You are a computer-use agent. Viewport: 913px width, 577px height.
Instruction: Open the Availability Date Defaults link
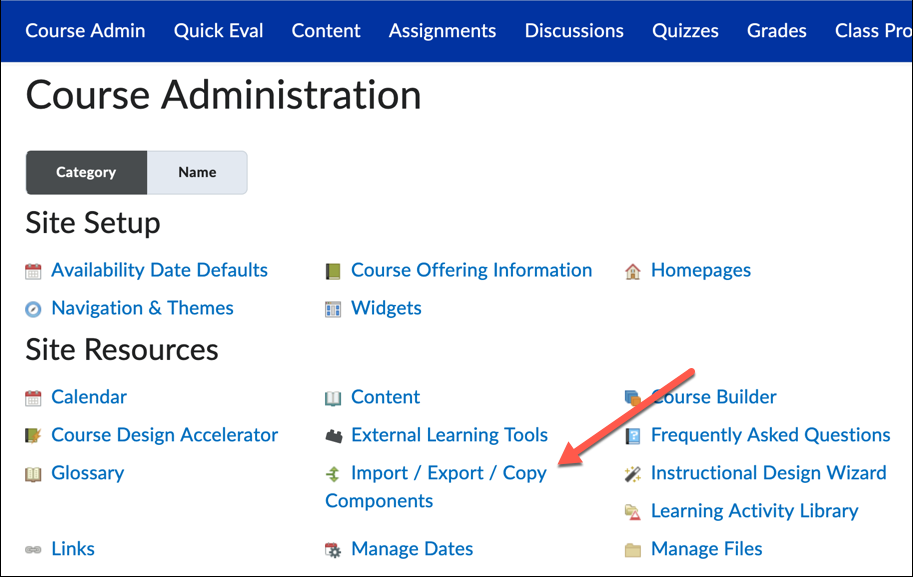[159, 270]
